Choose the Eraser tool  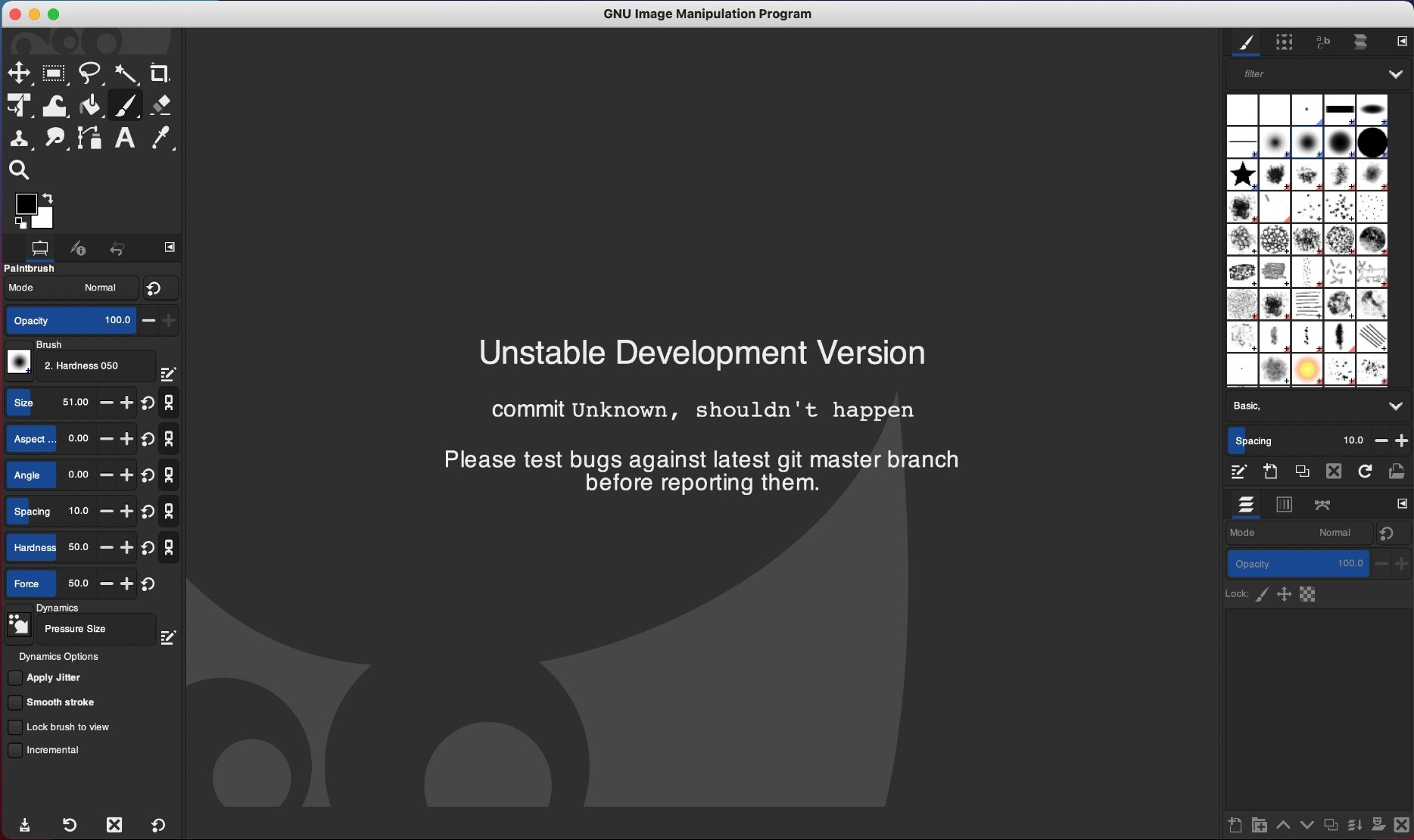(160, 106)
